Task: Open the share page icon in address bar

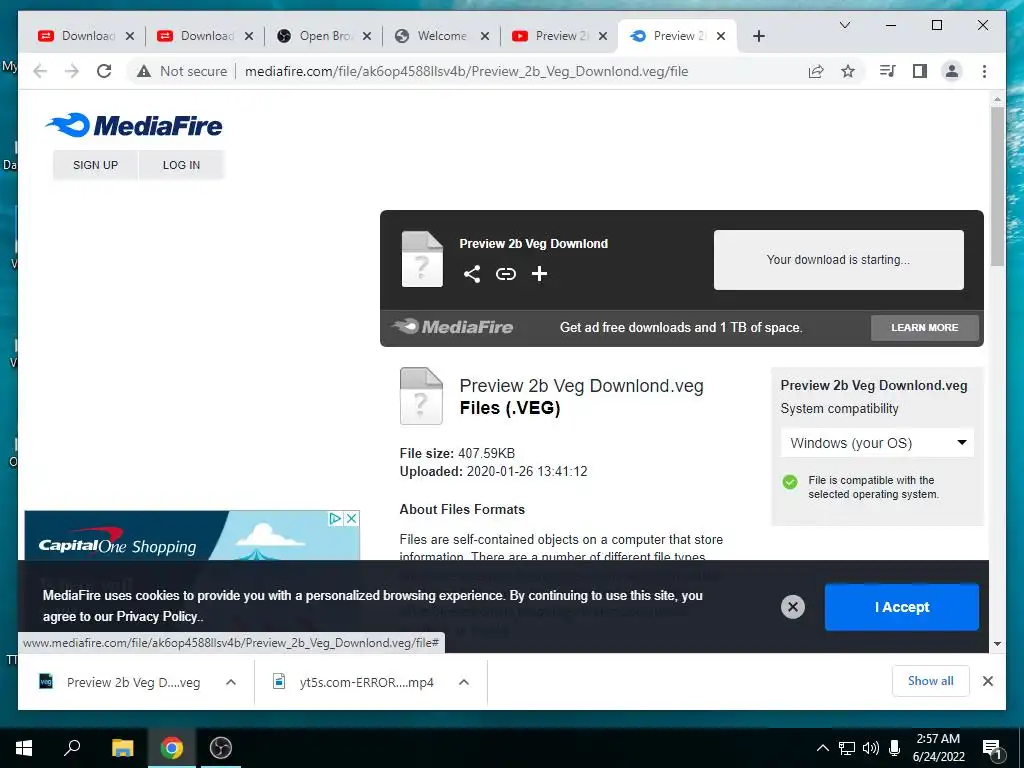Action: point(816,71)
